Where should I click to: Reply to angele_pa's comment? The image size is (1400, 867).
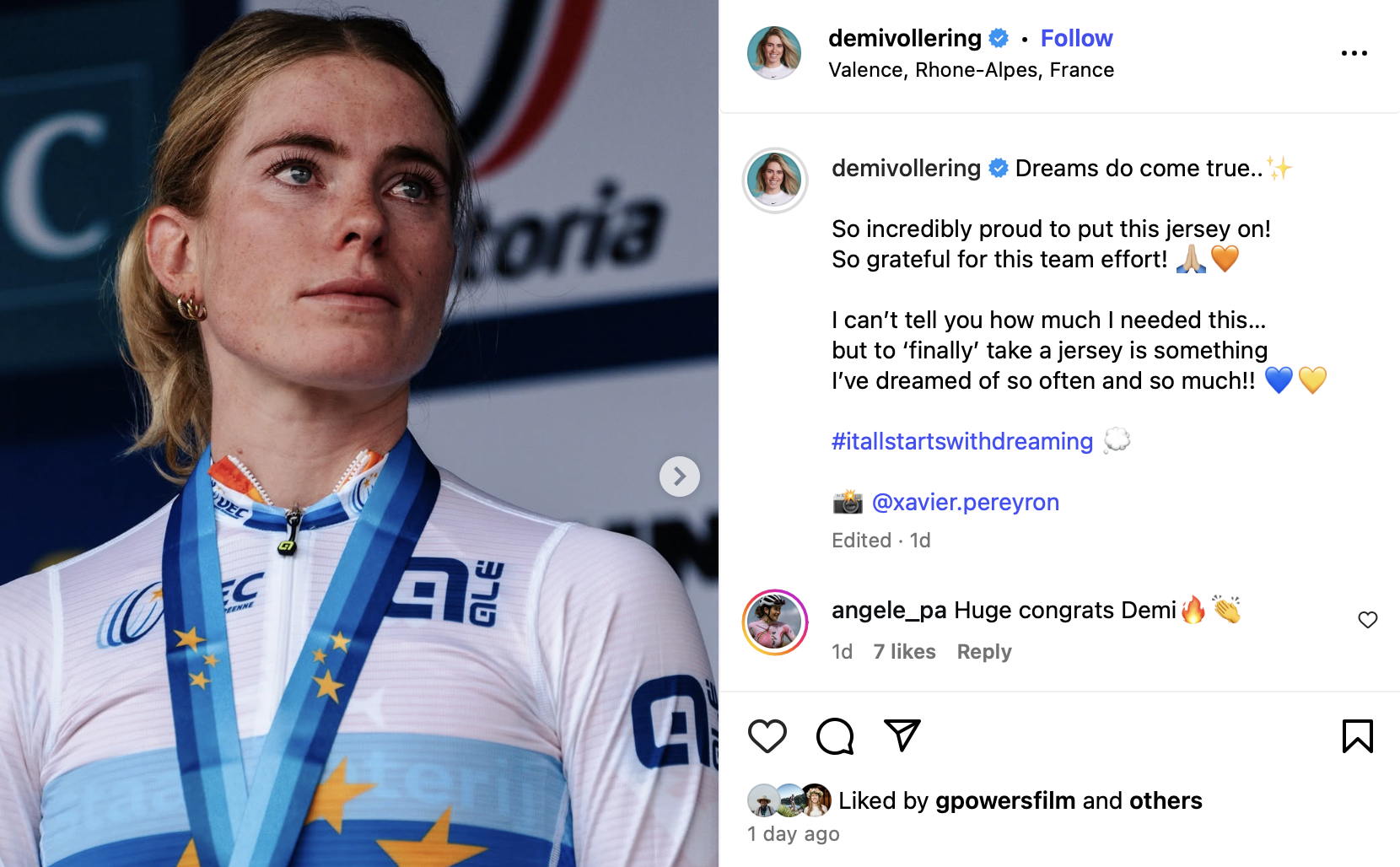coord(983,652)
